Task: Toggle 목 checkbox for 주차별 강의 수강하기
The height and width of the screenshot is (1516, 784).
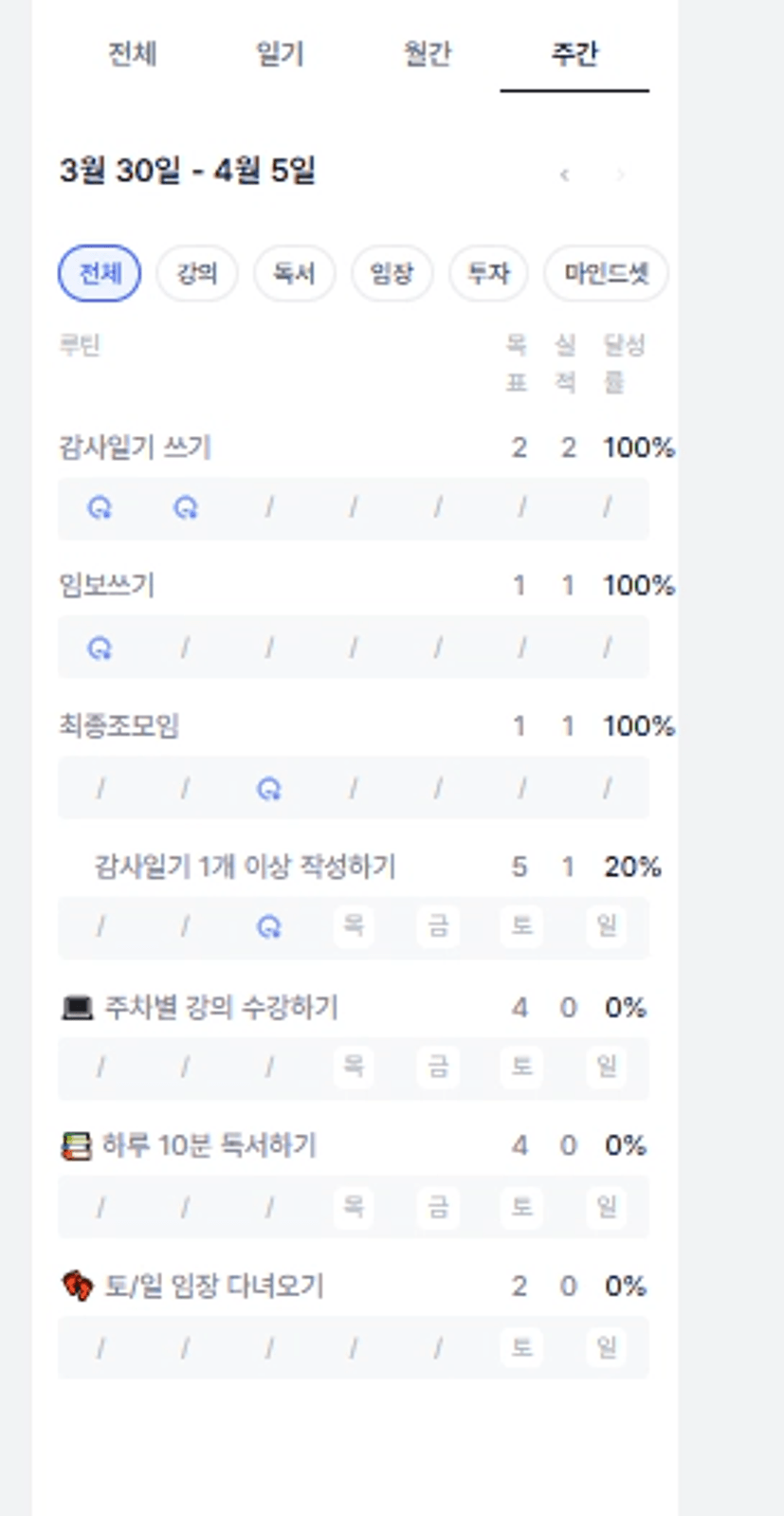Action: [353, 1067]
